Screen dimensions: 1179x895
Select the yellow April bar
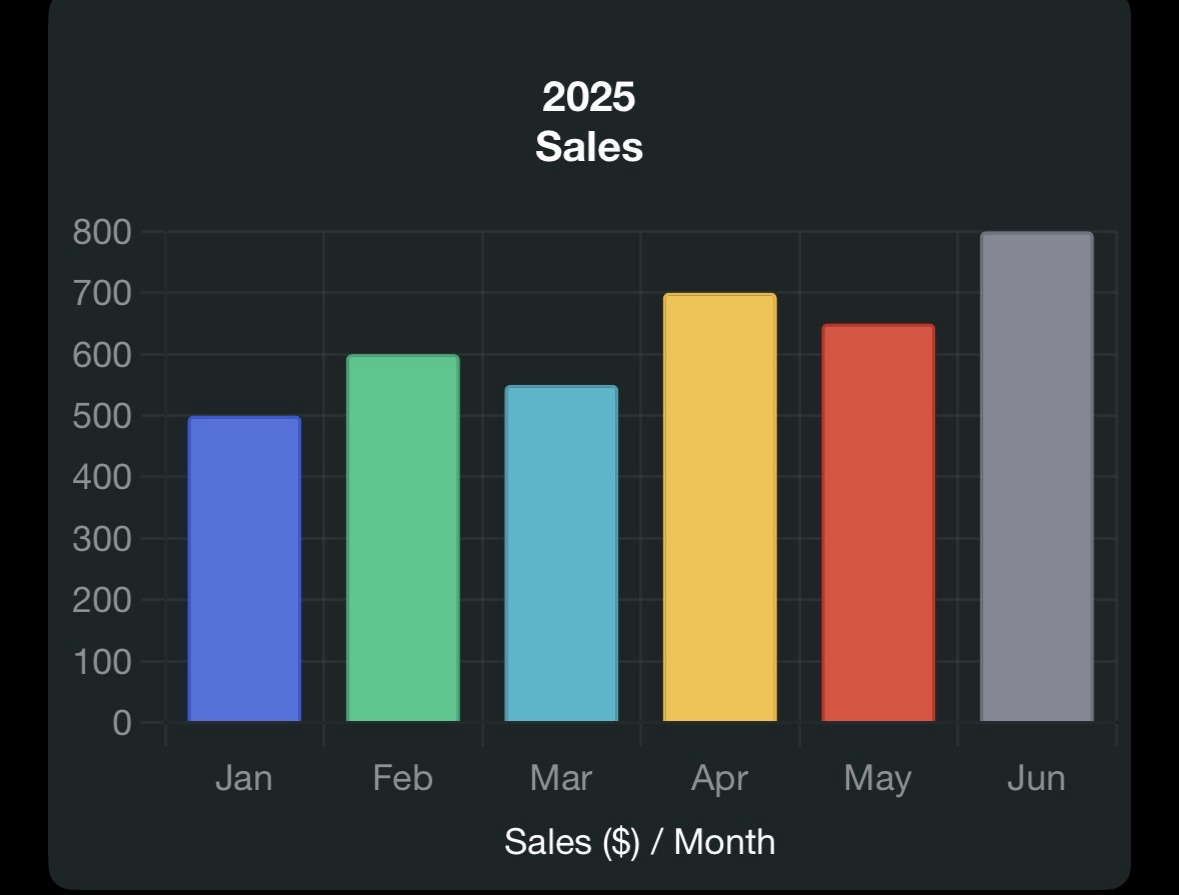(720, 507)
